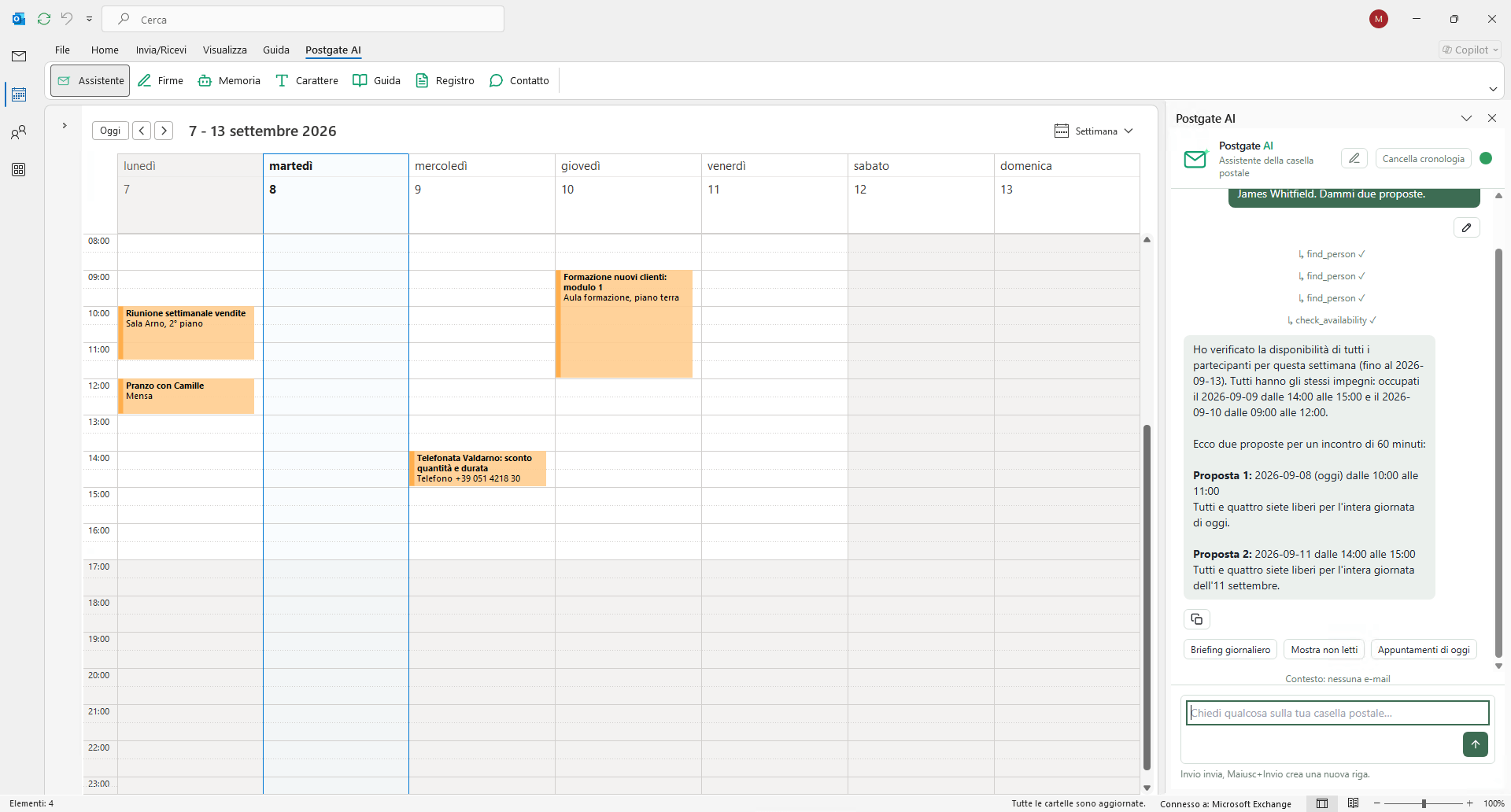Edit the sent message with pencil icon
The image size is (1511, 812).
tap(1466, 227)
